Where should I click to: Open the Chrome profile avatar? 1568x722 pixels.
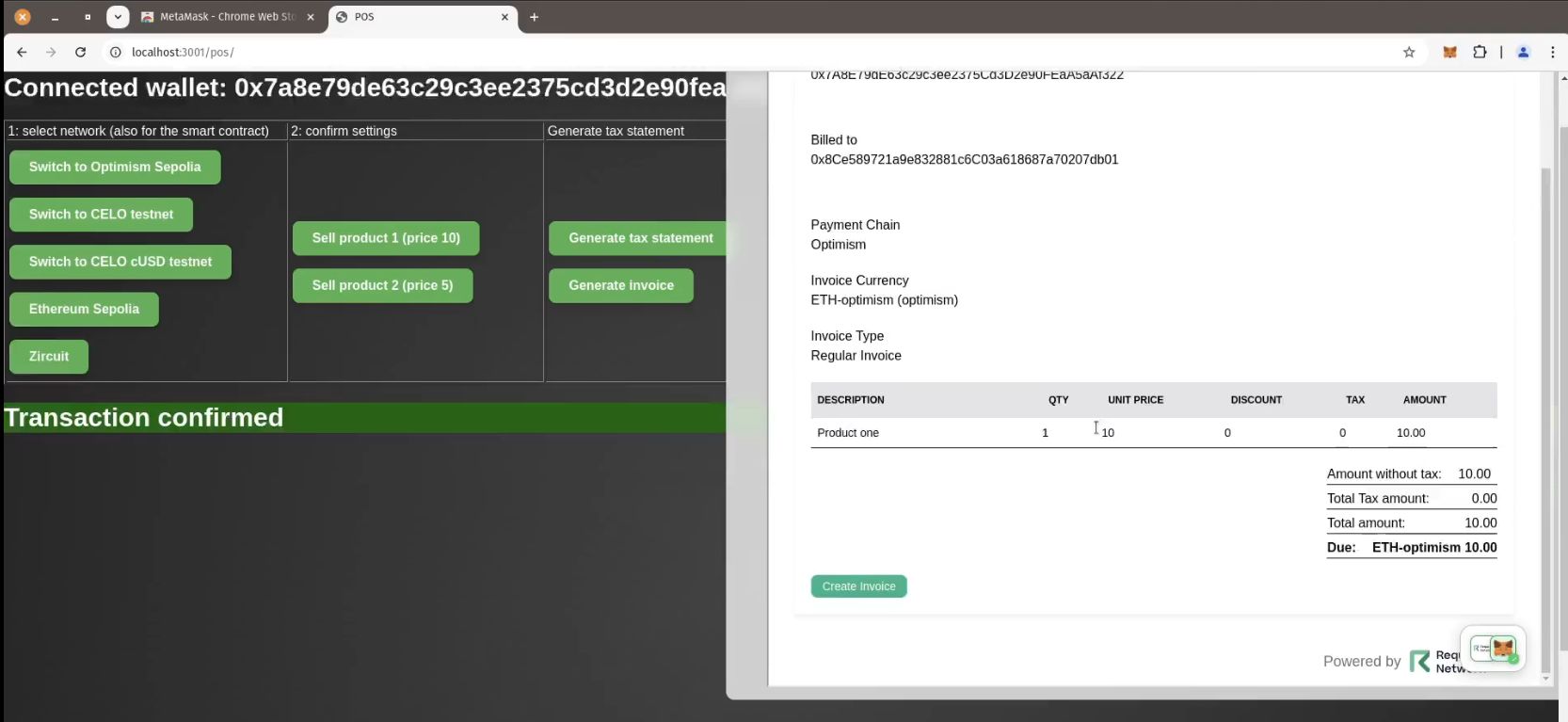tap(1523, 52)
